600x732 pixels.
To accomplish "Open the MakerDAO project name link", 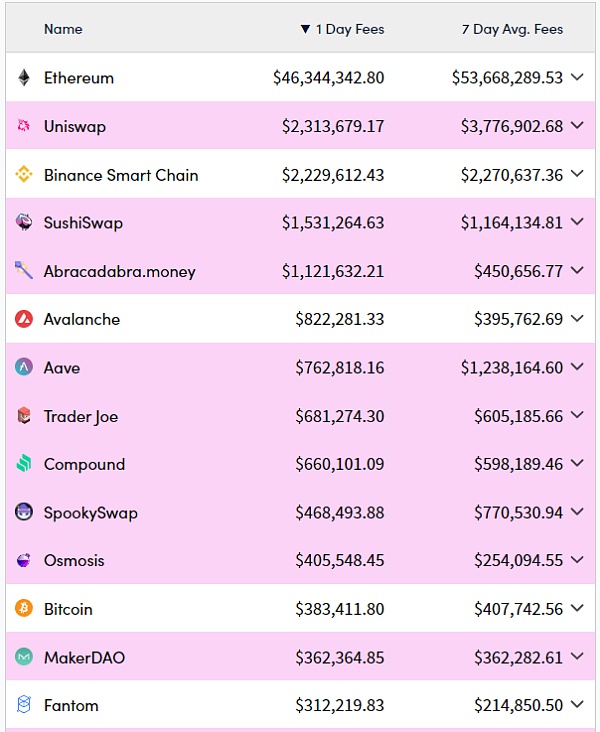I will [x=84, y=658].
